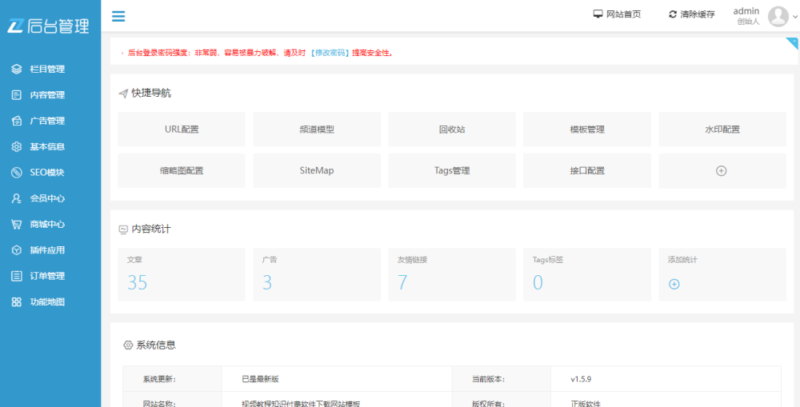The height and width of the screenshot is (407, 800).
Task: Click the plus icon under 添加统计
Action: click(674, 284)
